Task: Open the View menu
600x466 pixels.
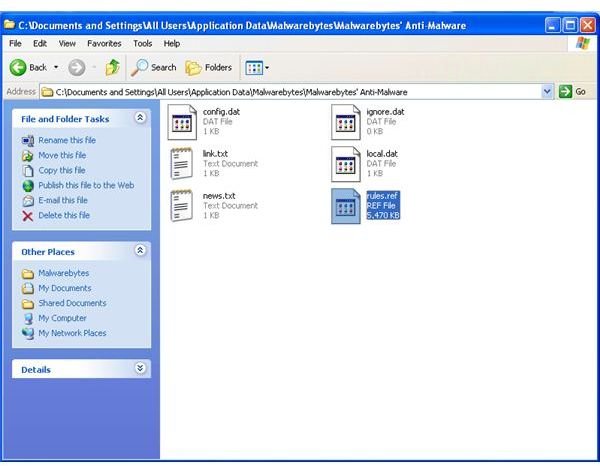Action: click(67, 44)
